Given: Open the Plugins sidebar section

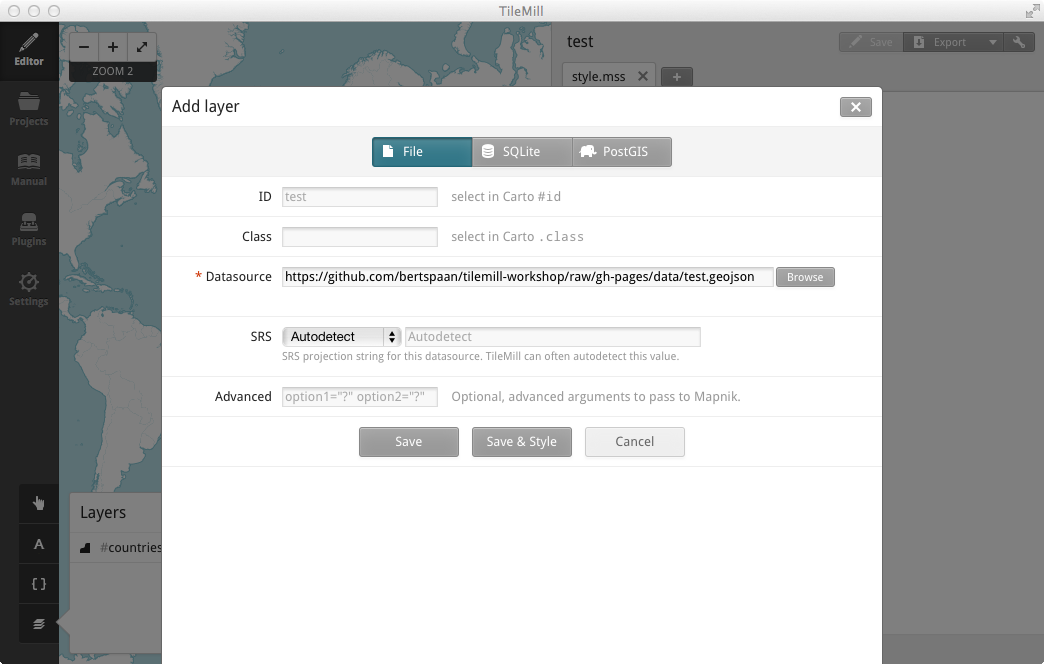Looking at the screenshot, I should pos(29,229).
